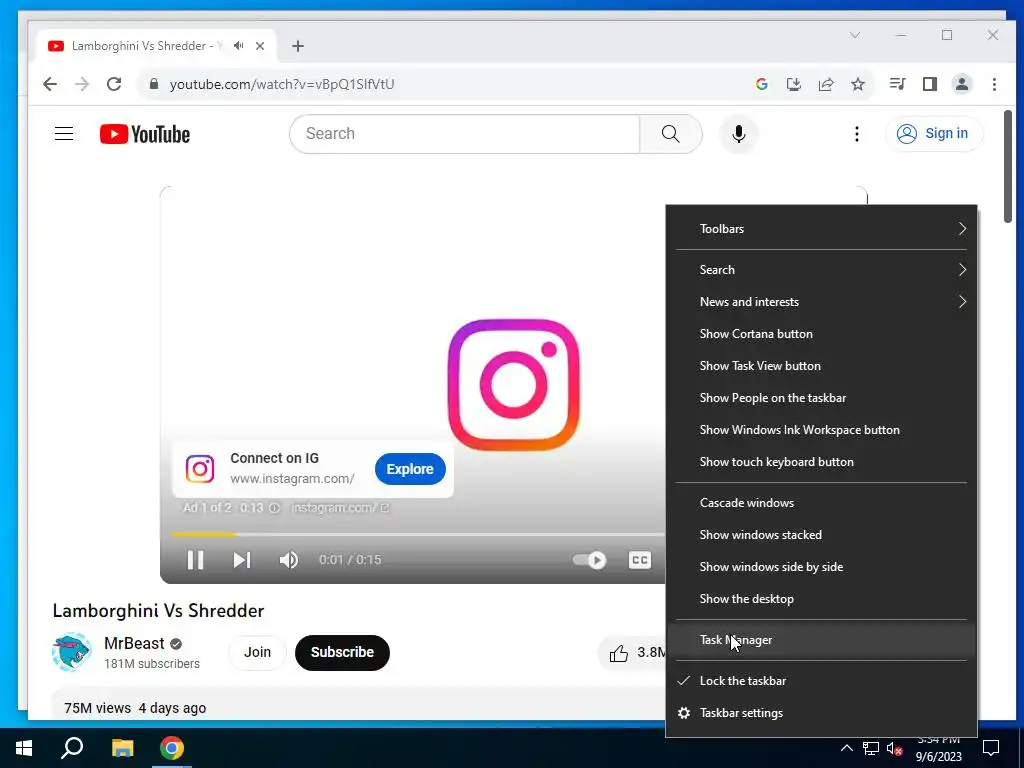The height and width of the screenshot is (768, 1024).
Task: Open the tab search chevron in title bar
Action: [x=855, y=35]
